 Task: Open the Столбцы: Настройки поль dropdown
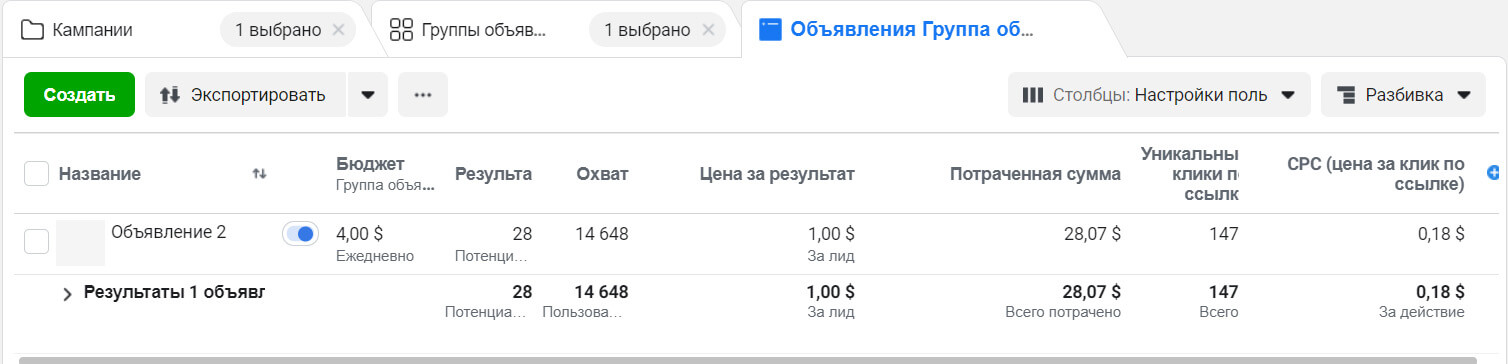tap(1159, 95)
